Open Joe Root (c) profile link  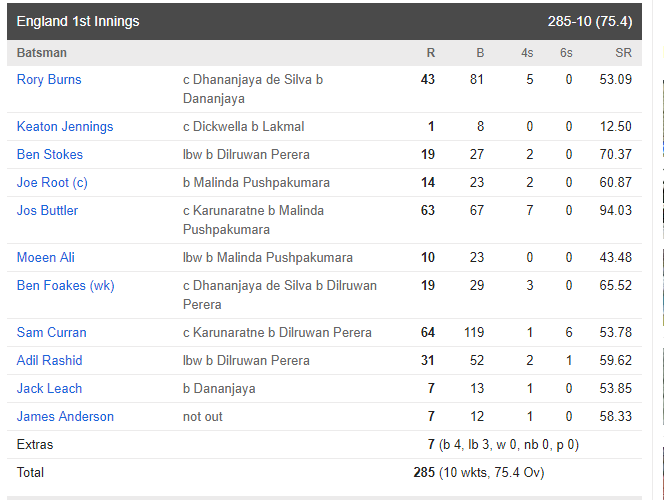tap(52, 182)
